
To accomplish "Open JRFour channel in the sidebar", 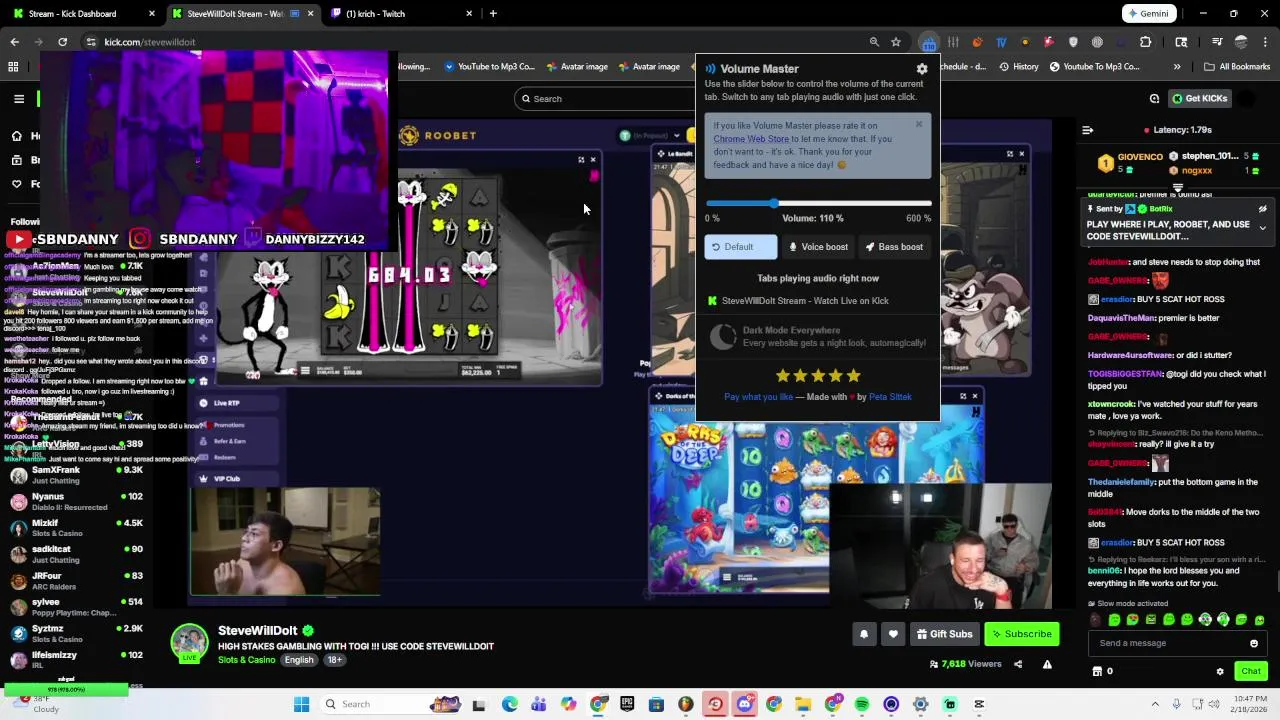I will tap(76, 581).
